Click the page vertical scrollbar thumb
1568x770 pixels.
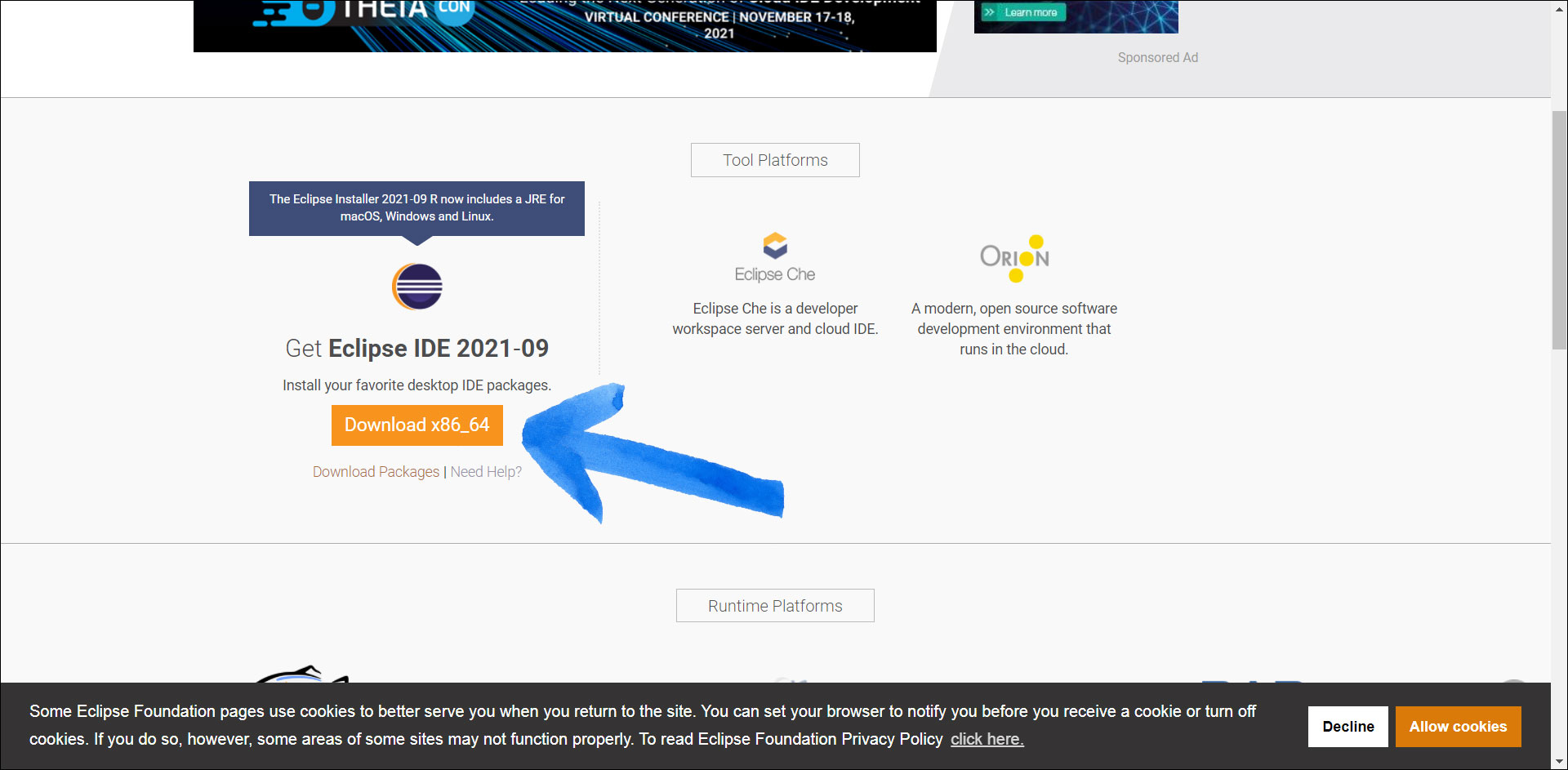click(1559, 230)
